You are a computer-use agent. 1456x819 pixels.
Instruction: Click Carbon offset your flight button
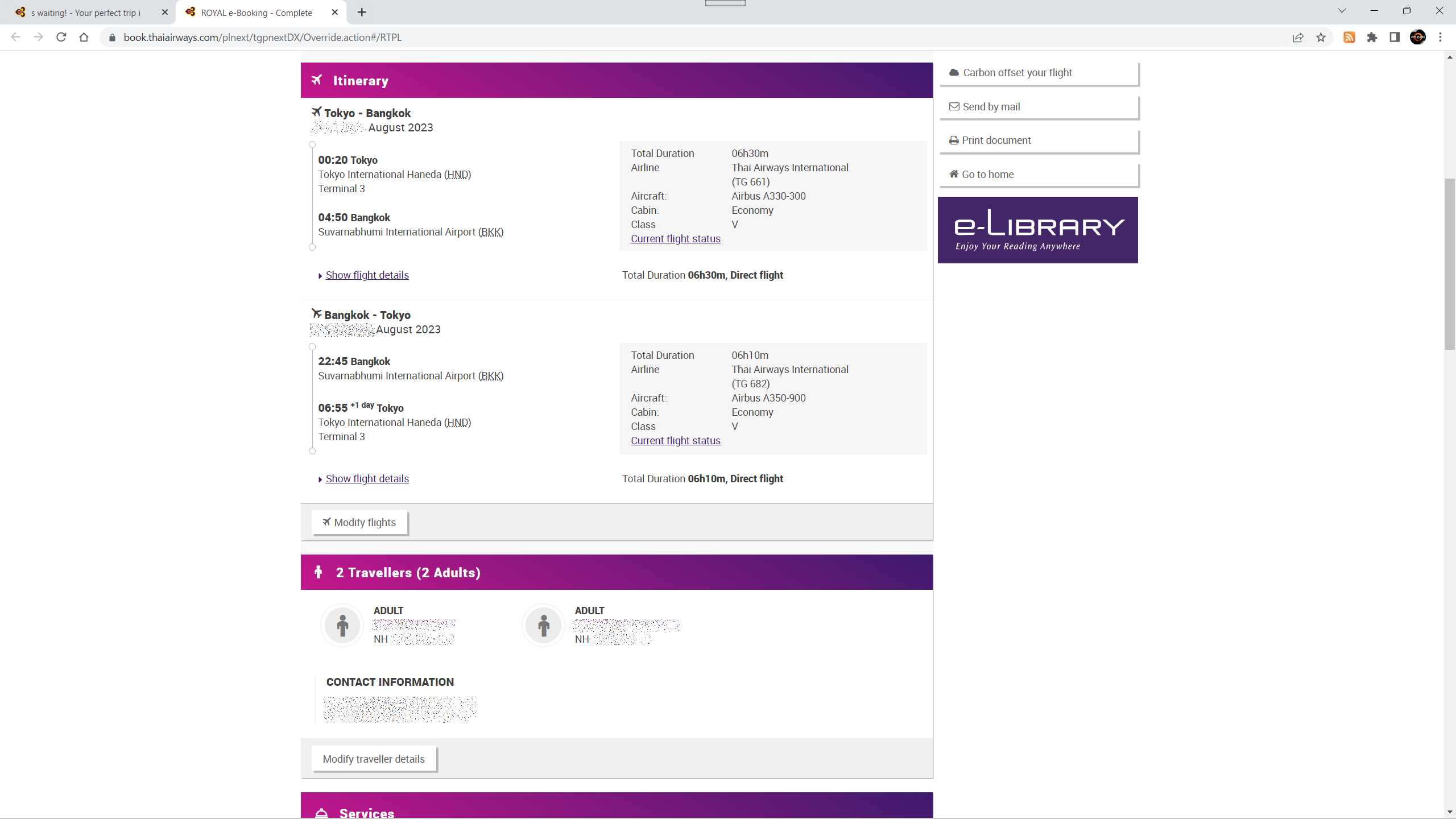(1039, 73)
